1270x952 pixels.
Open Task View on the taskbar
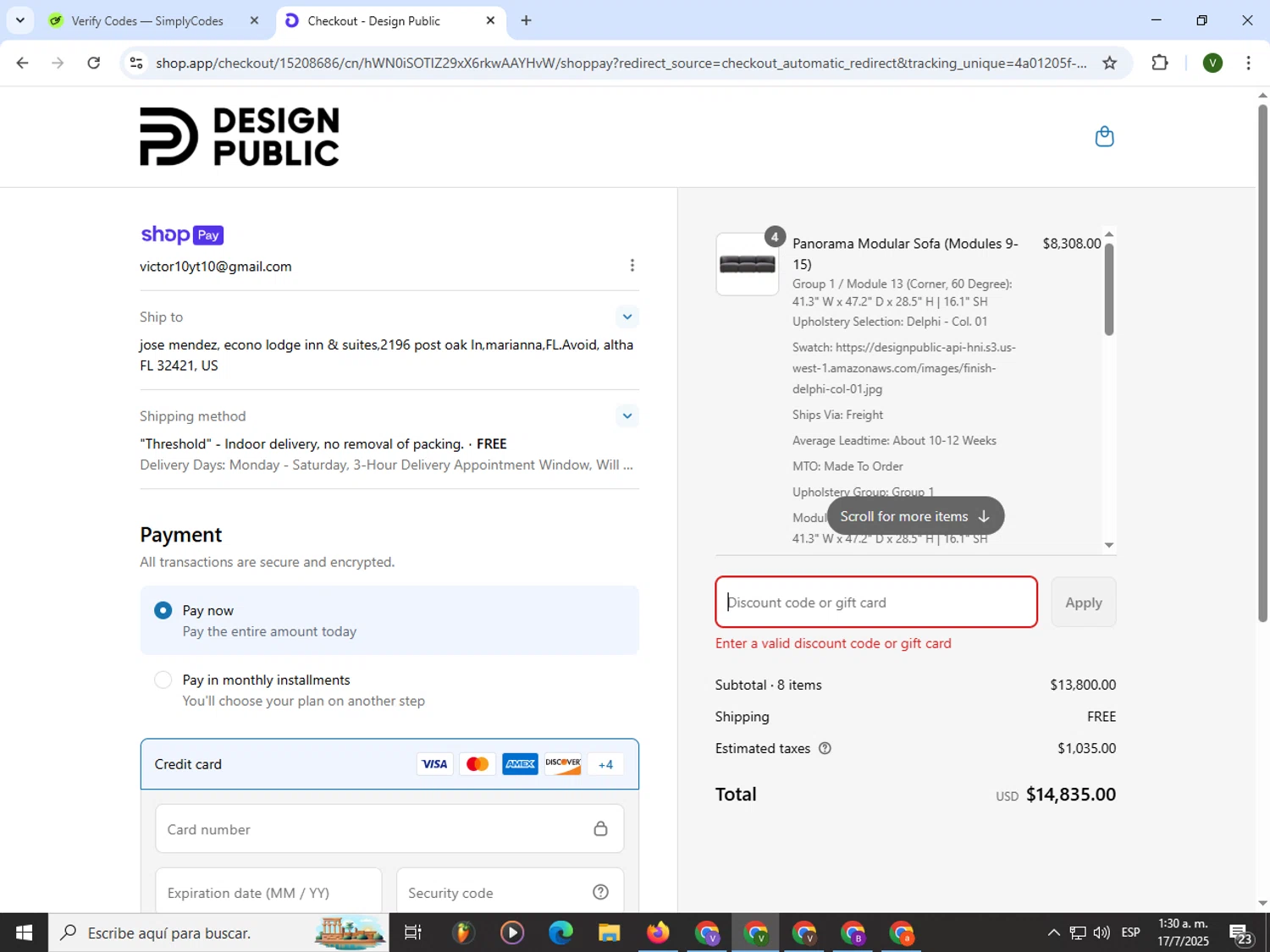click(x=412, y=933)
